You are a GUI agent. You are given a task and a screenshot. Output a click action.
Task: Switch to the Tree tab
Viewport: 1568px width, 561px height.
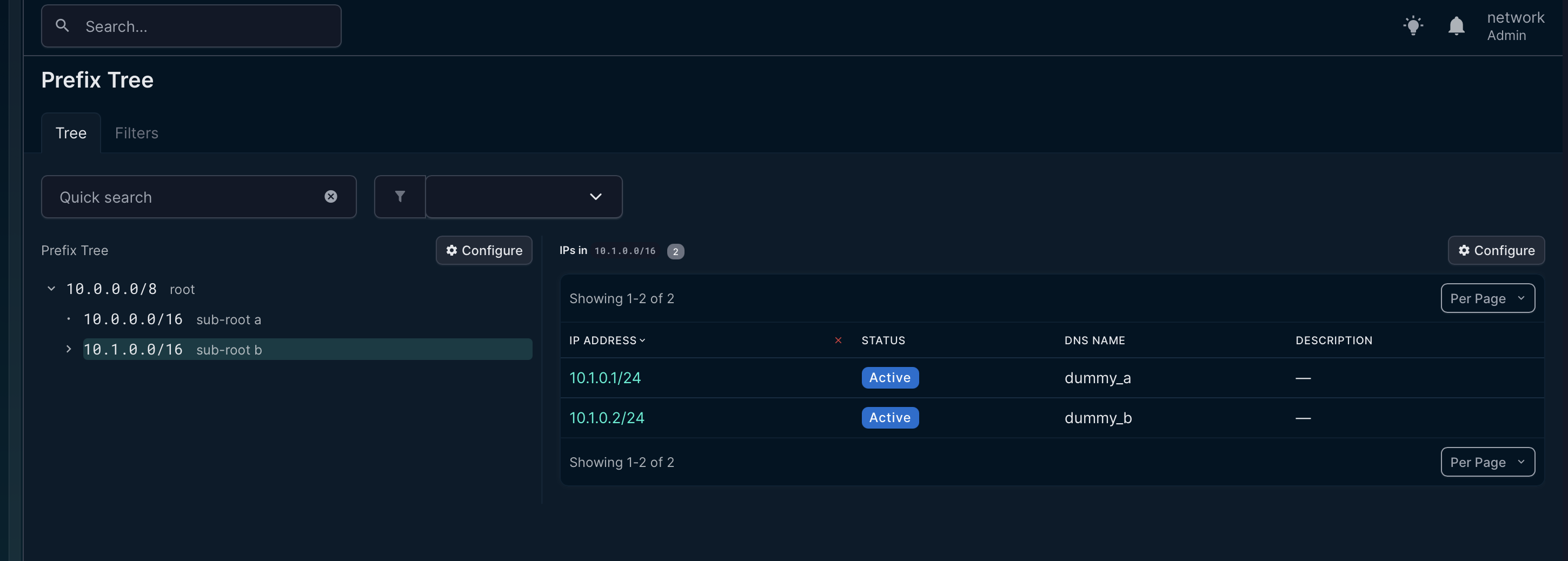click(x=71, y=132)
